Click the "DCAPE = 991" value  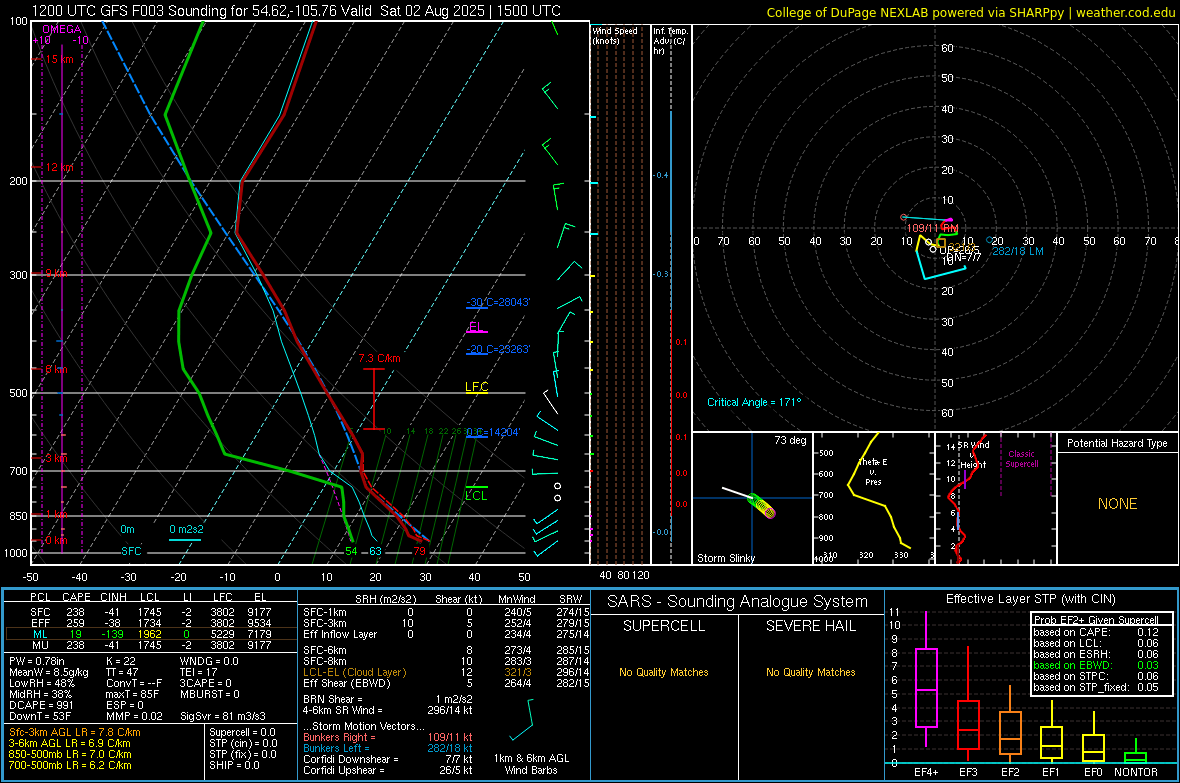[41, 705]
